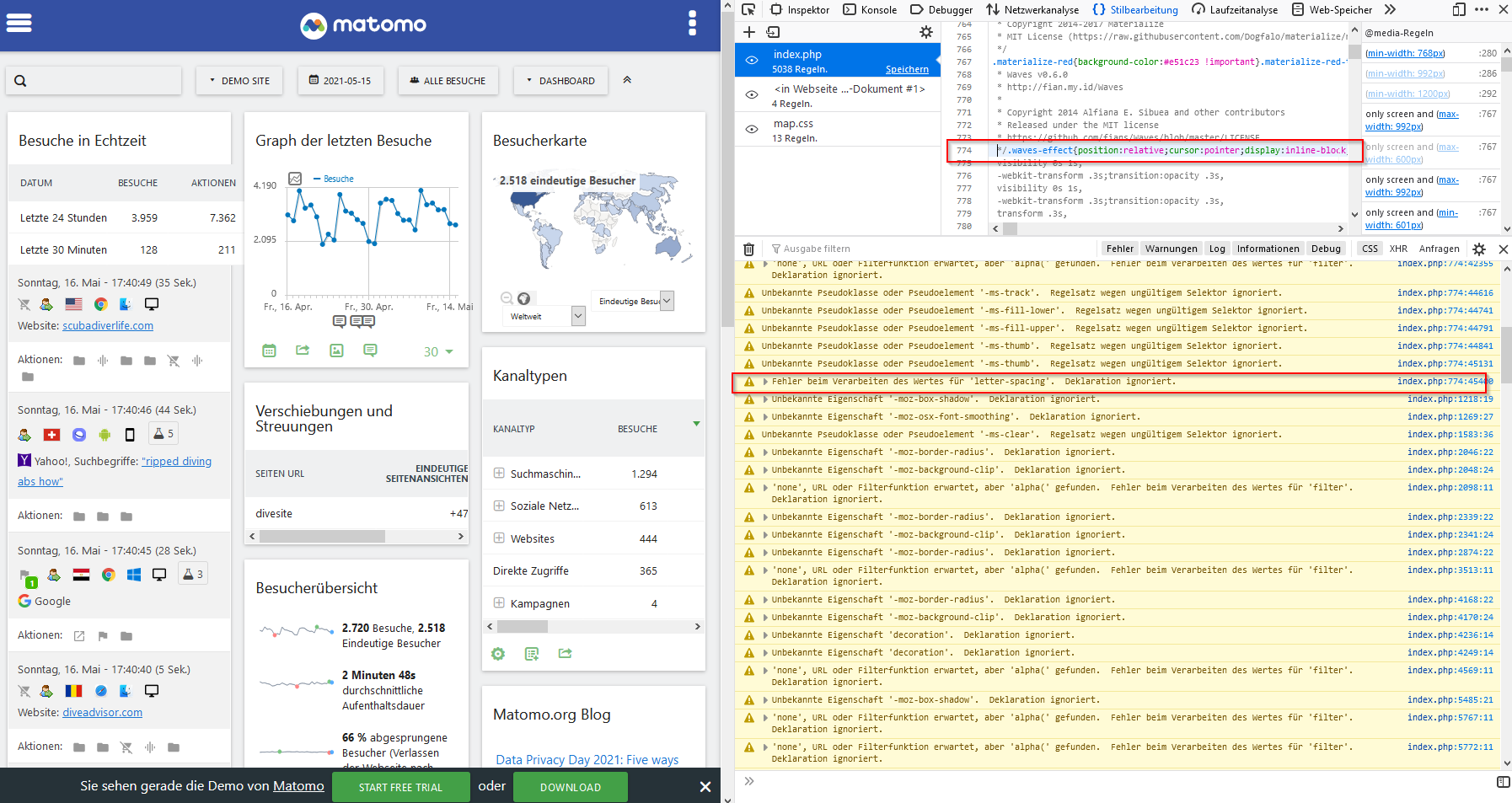
Task: Click the export share icon under the visits graph
Action: point(303,351)
